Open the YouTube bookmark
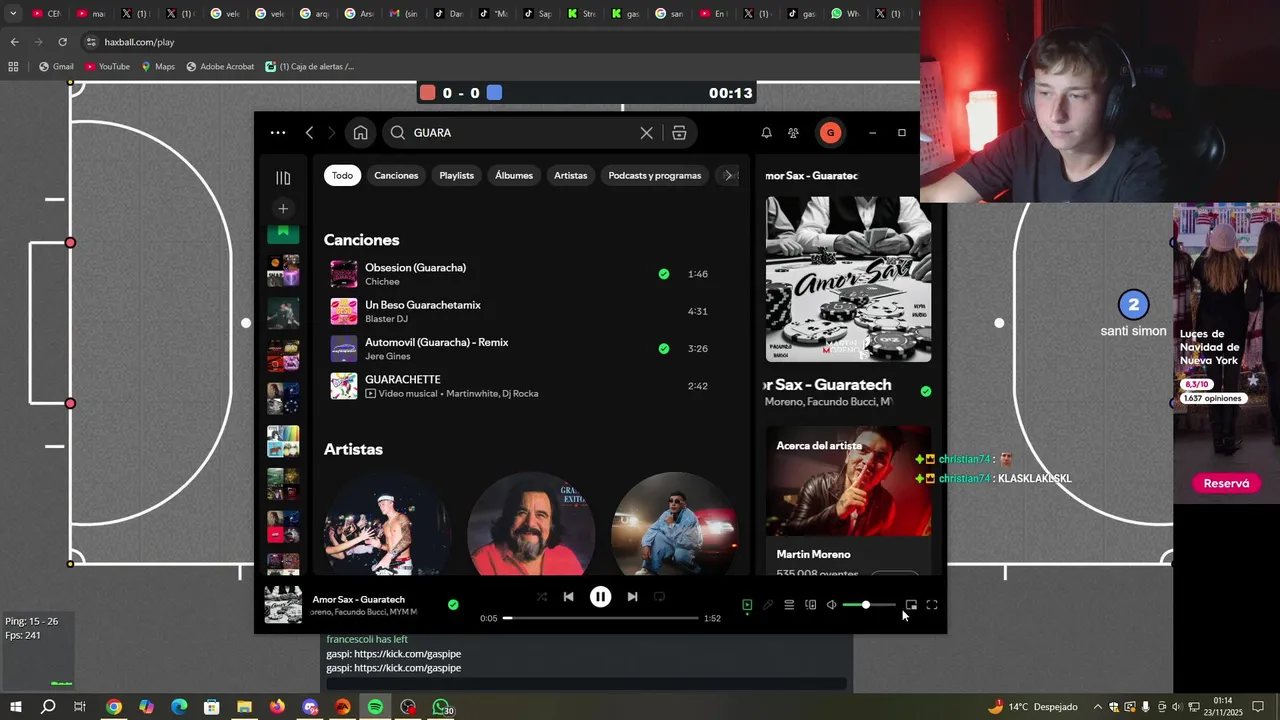This screenshot has width=1280, height=720. point(107,66)
